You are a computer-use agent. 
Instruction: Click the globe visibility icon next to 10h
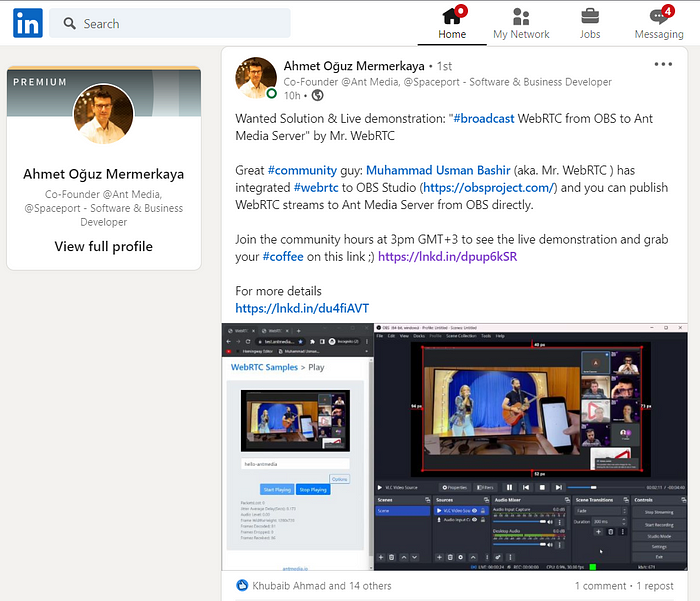click(x=317, y=96)
